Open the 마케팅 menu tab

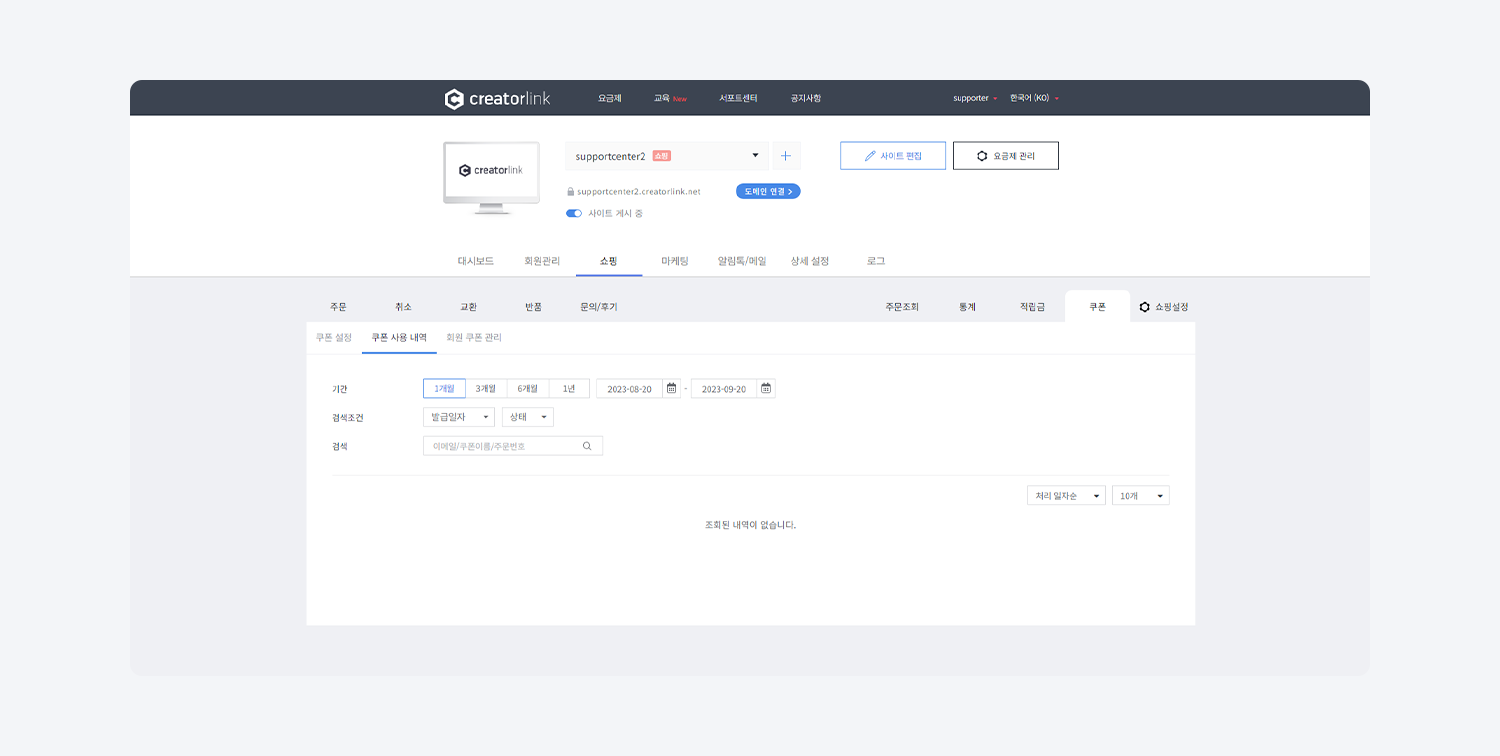coord(675,261)
